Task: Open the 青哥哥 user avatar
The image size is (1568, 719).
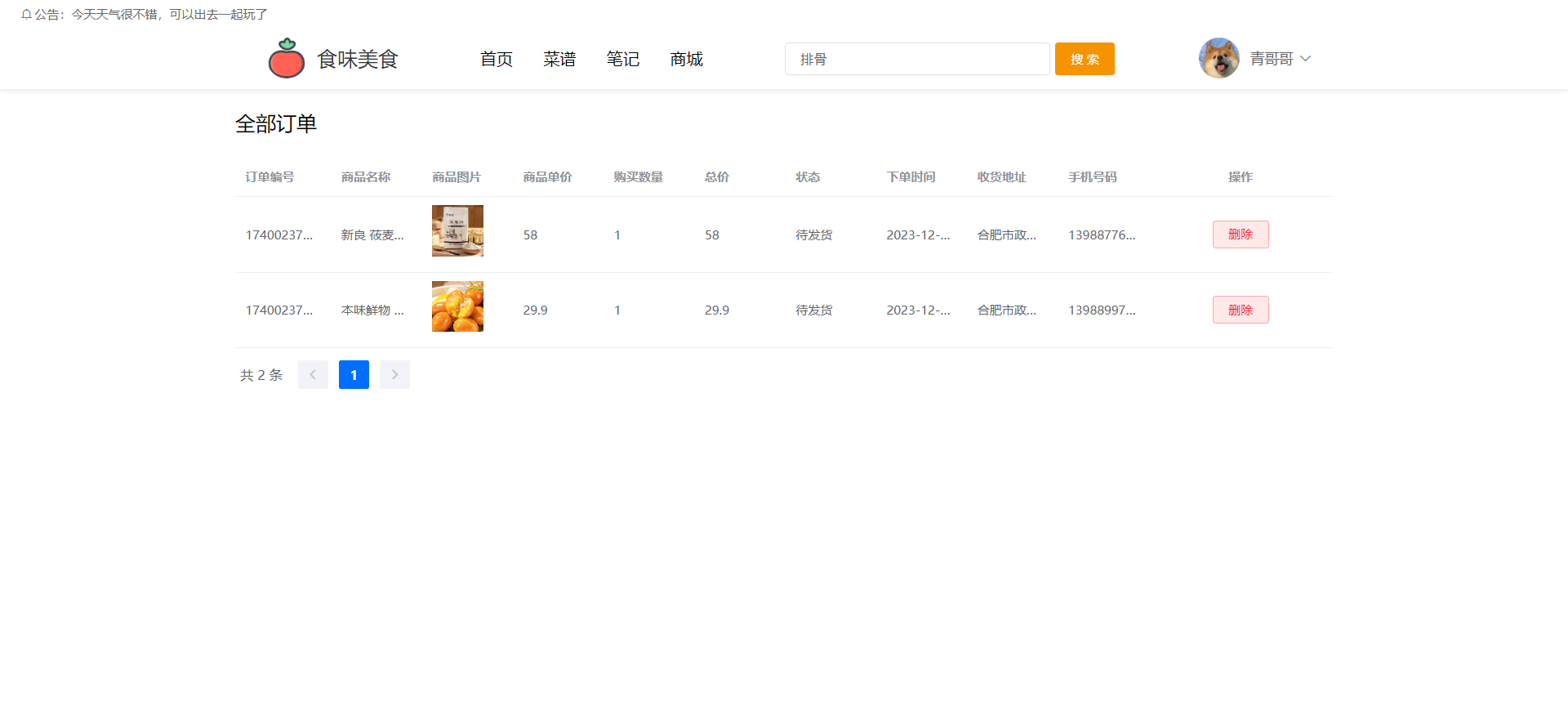Action: [1219, 58]
